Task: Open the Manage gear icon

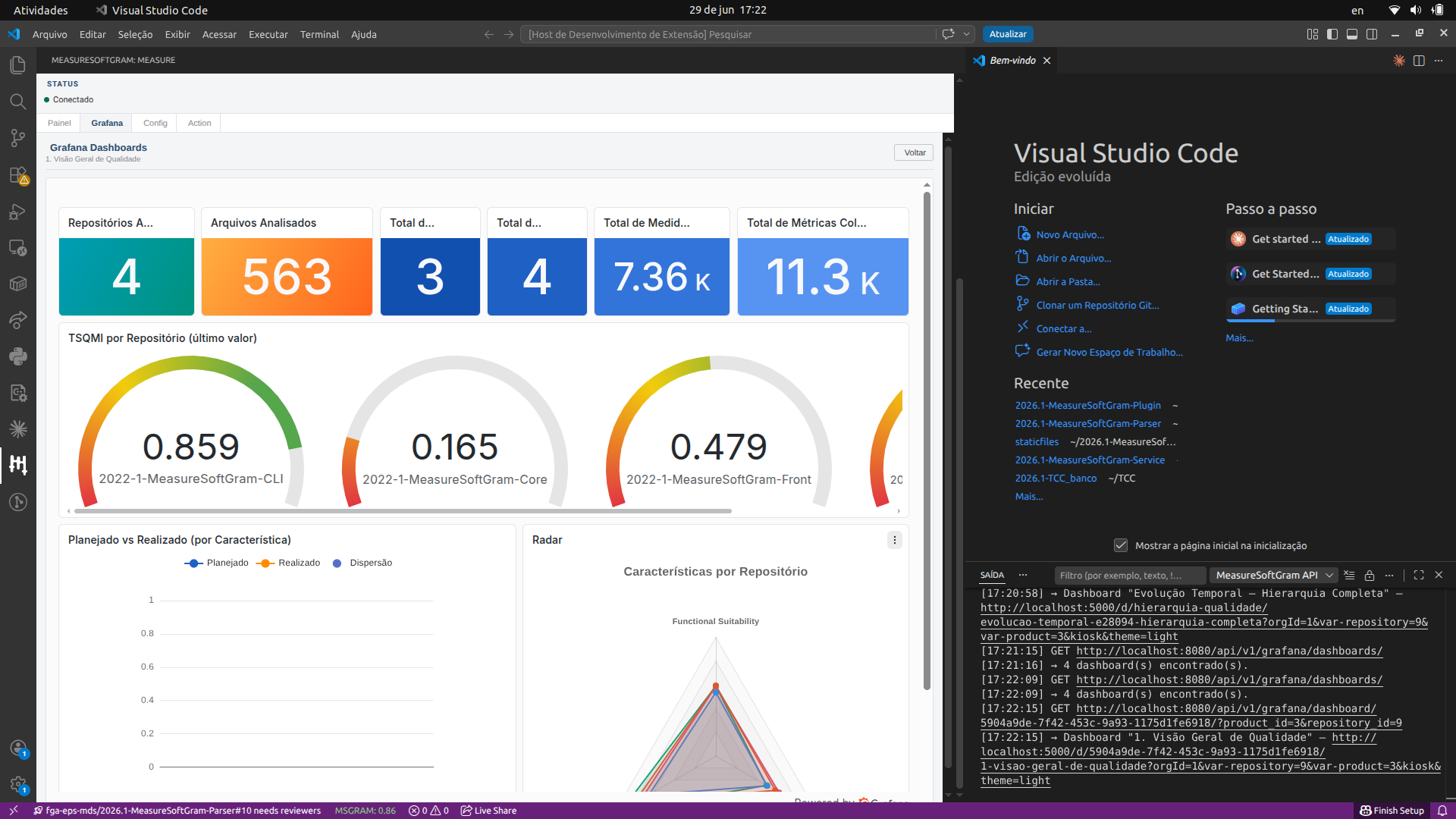Action: [x=18, y=785]
